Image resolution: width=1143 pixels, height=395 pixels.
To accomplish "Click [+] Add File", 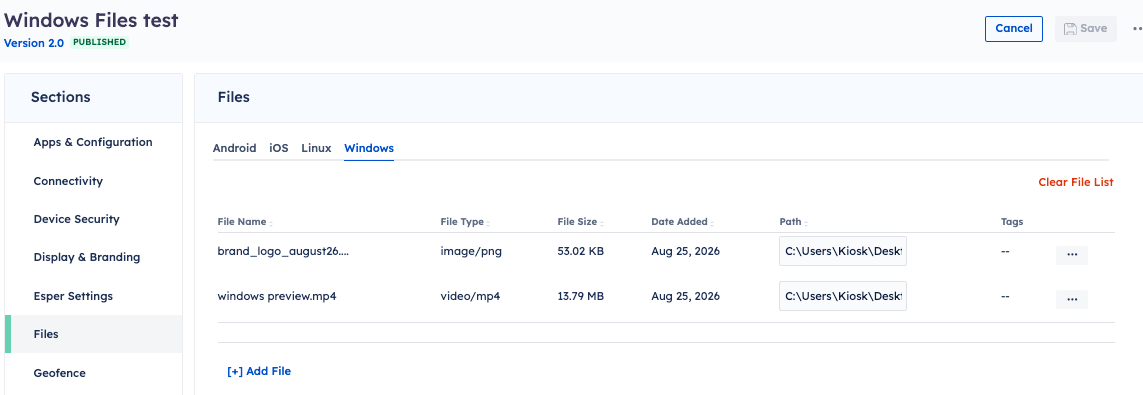I will (x=259, y=371).
